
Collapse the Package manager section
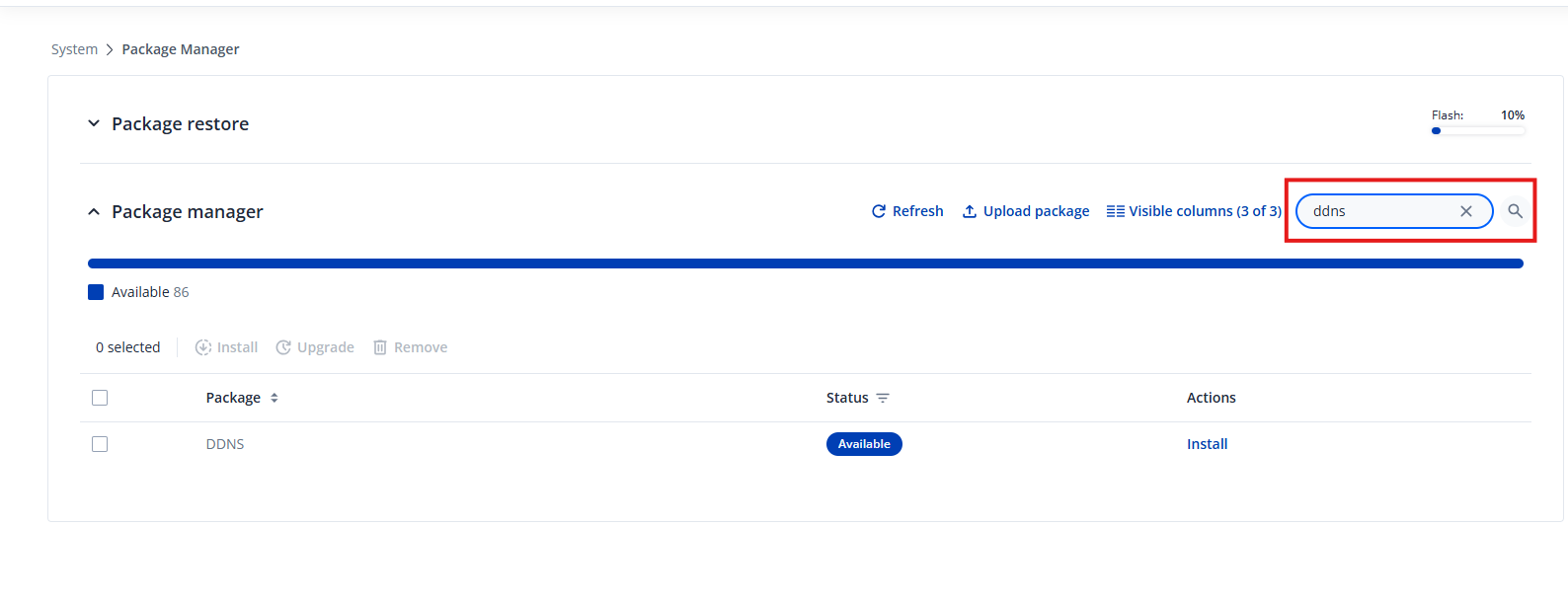tap(94, 212)
